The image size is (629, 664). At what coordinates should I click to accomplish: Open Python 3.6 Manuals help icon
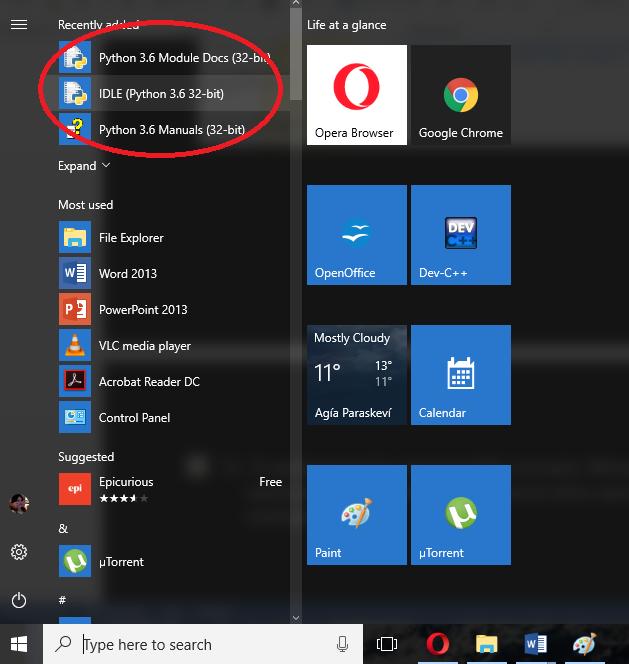[x=75, y=129]
